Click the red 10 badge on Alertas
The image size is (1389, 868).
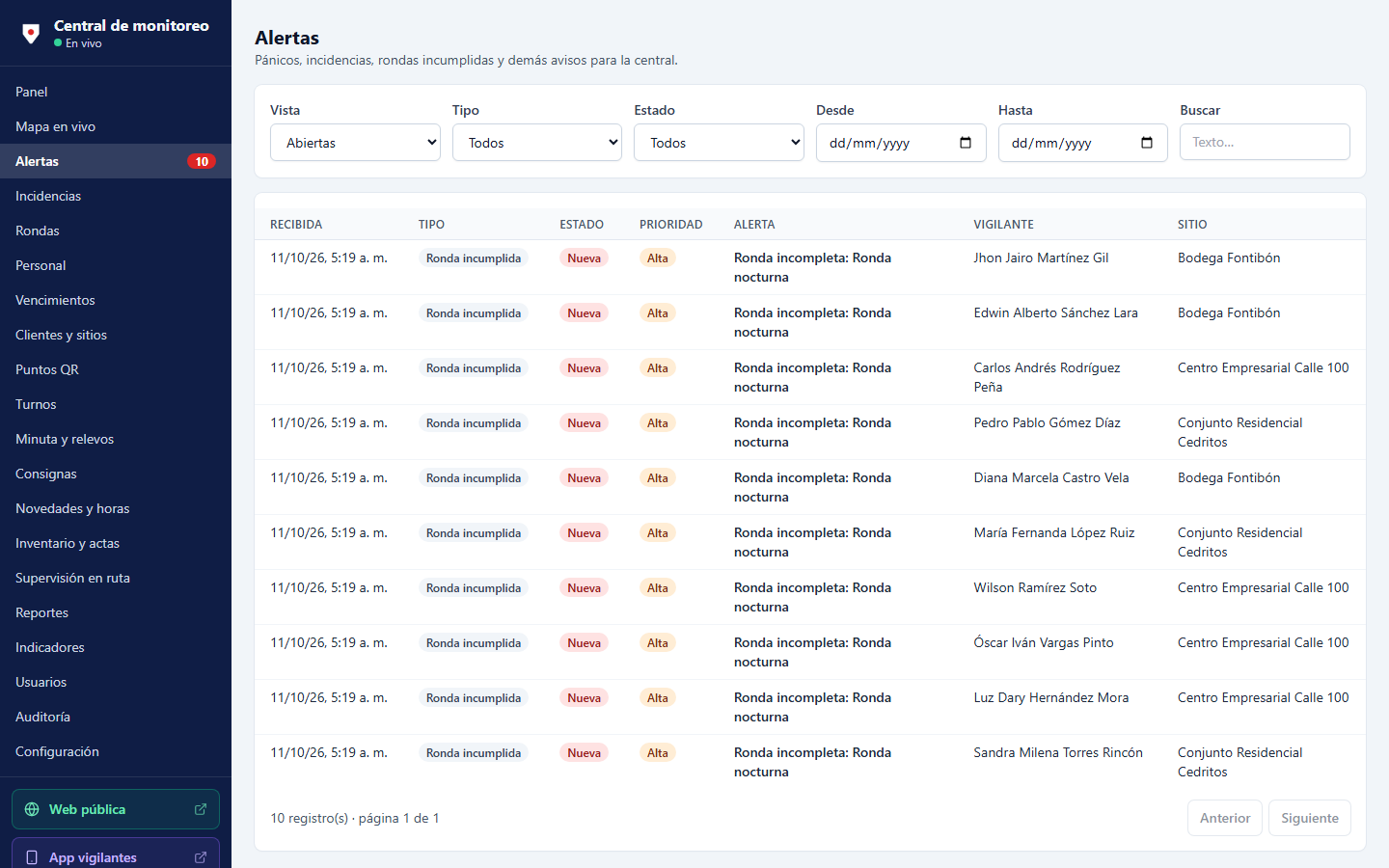pyautogui.click(x=202, y=161)
